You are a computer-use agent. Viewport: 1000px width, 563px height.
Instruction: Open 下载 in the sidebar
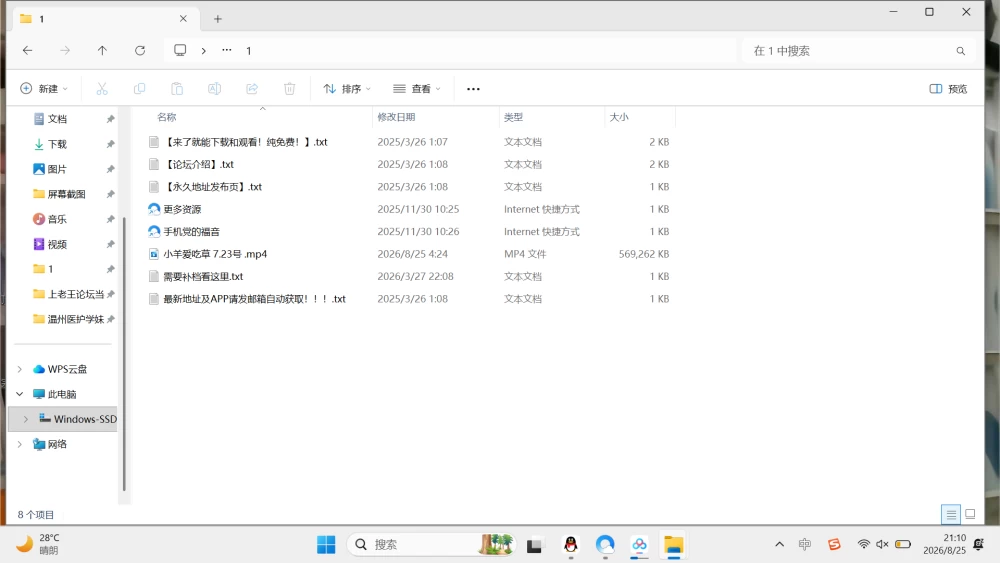coord(57,144)
